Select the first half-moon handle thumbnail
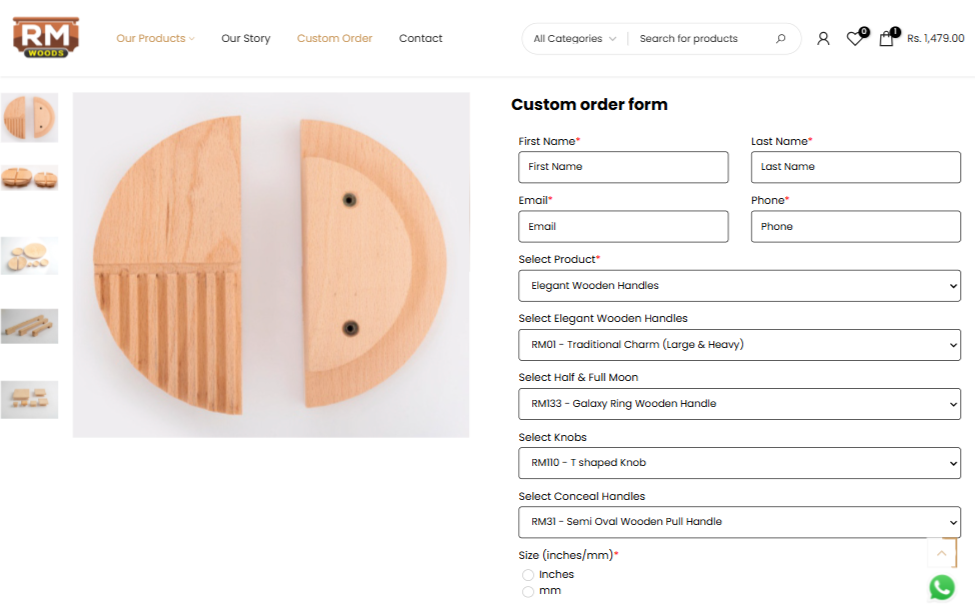This screenshot has width=975, height=610. [x=29, y=118]
